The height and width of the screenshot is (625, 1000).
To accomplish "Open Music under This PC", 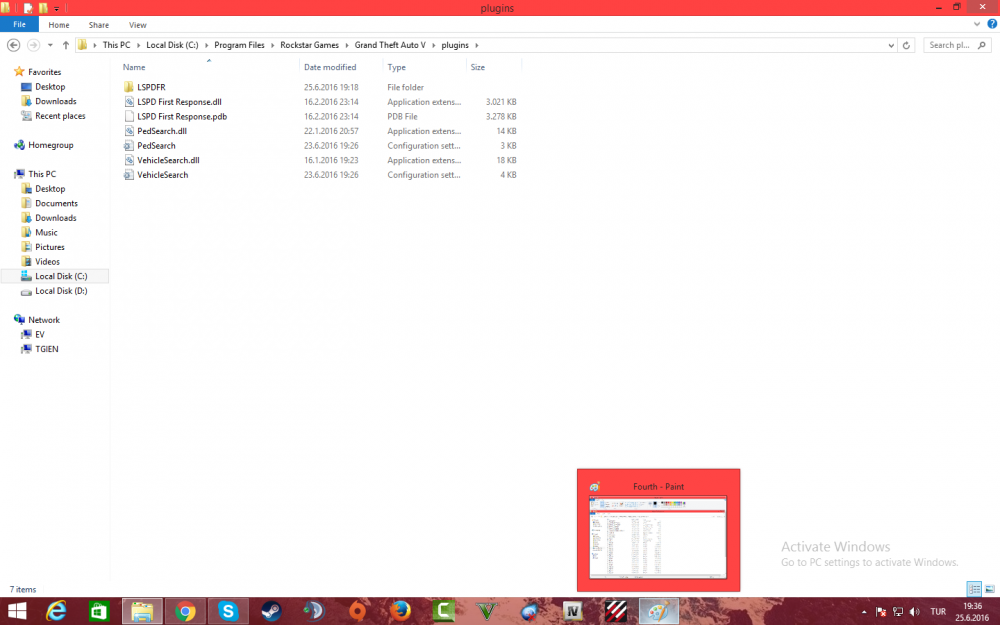I will coord(46,233).
